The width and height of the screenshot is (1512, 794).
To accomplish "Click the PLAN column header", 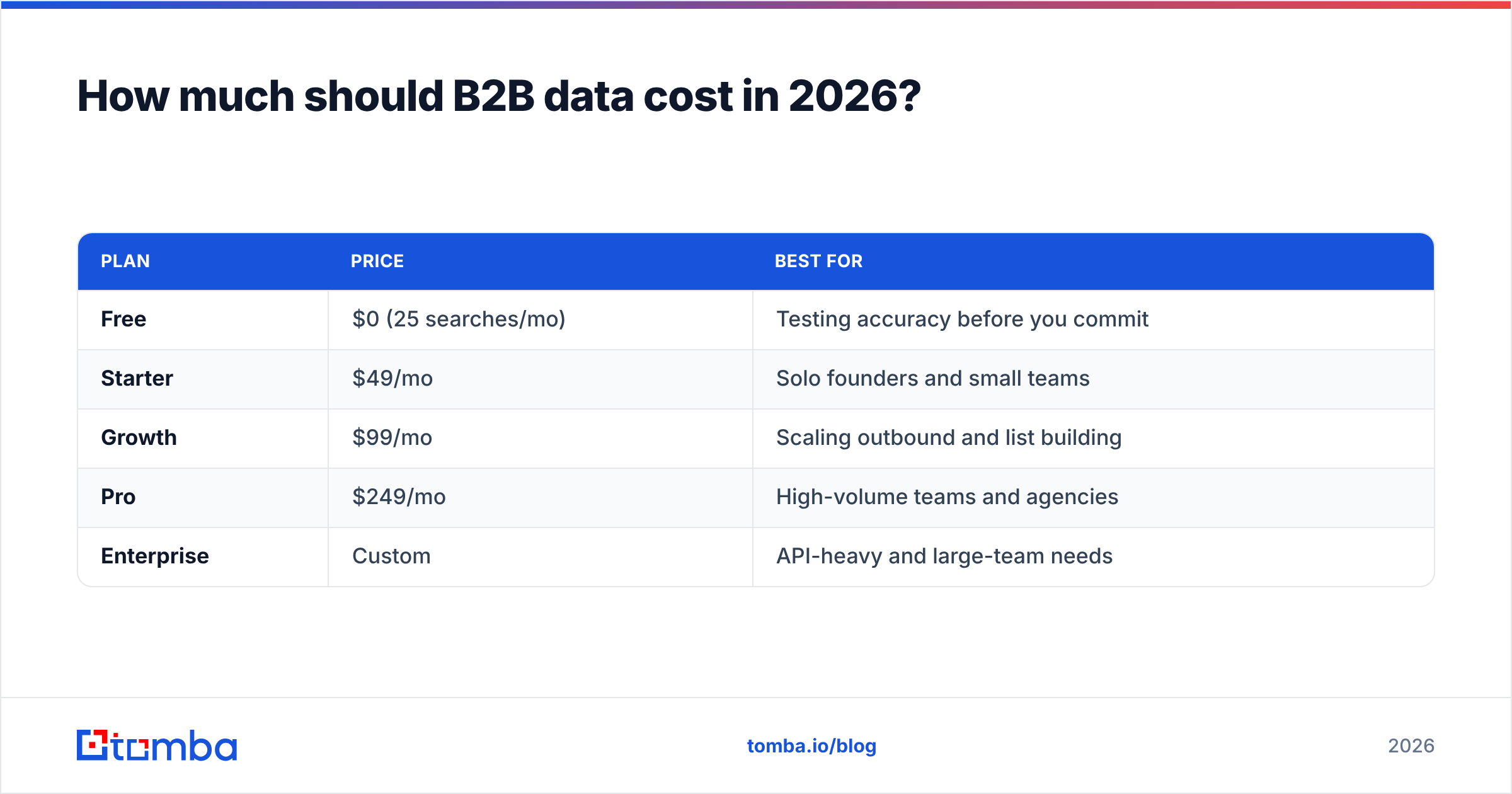I will [x=125, y=261].
